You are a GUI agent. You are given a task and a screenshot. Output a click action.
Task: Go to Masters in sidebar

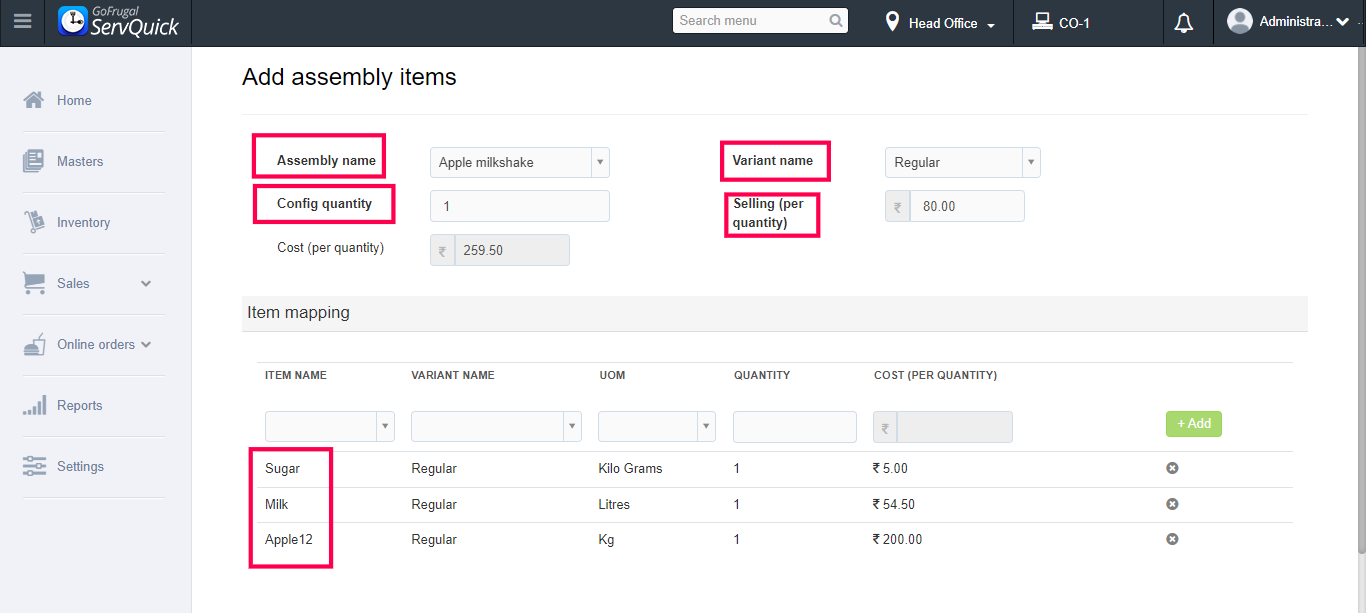click(x=80, y=161)
